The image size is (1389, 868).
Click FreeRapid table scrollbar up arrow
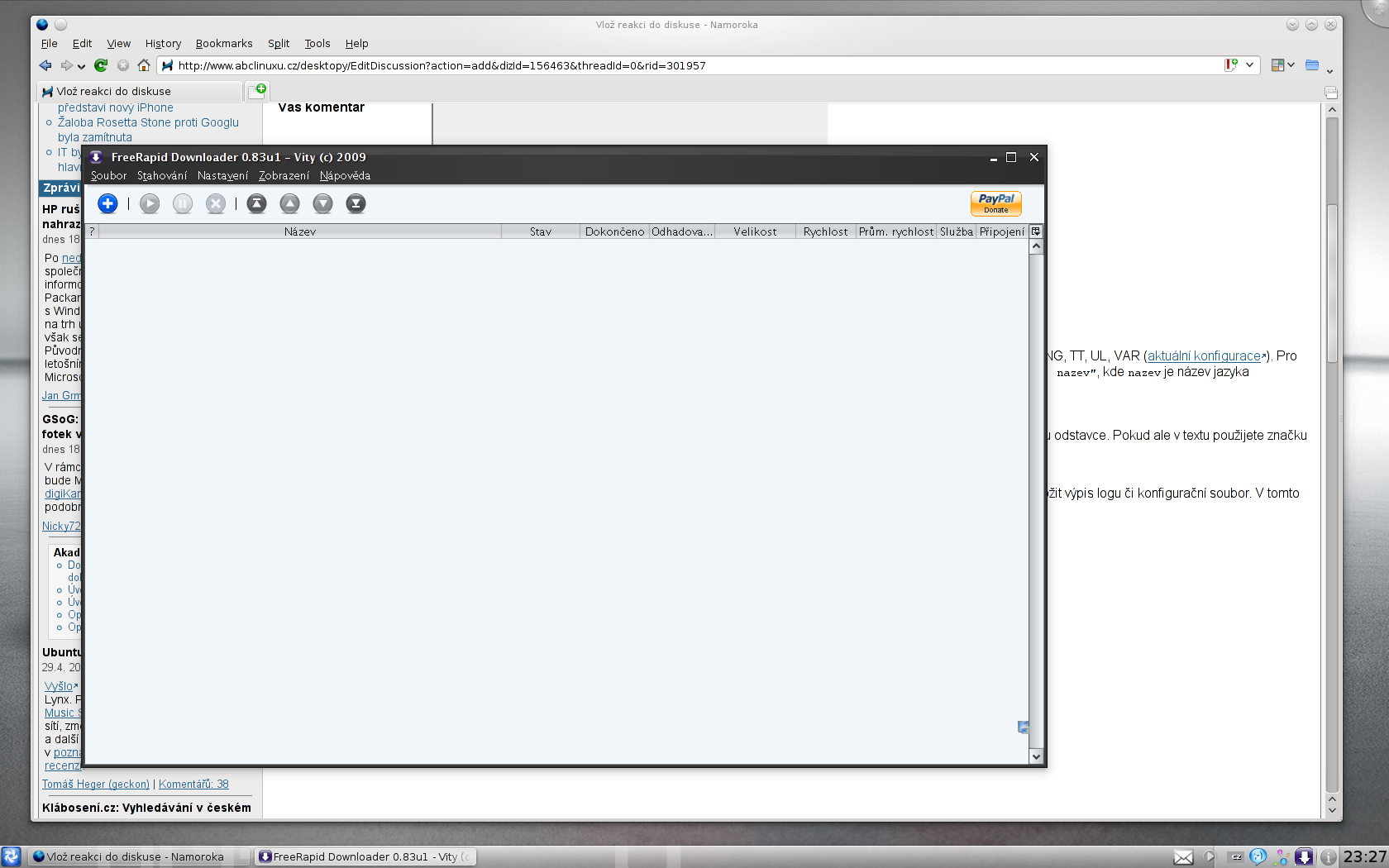1036,246
